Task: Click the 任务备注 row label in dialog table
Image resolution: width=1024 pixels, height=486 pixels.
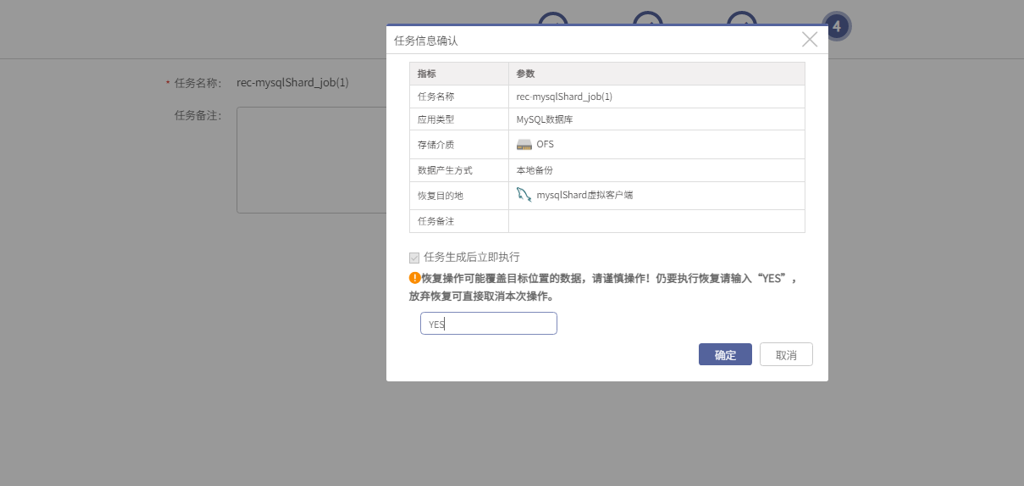Action: click(x=436, y=221)
